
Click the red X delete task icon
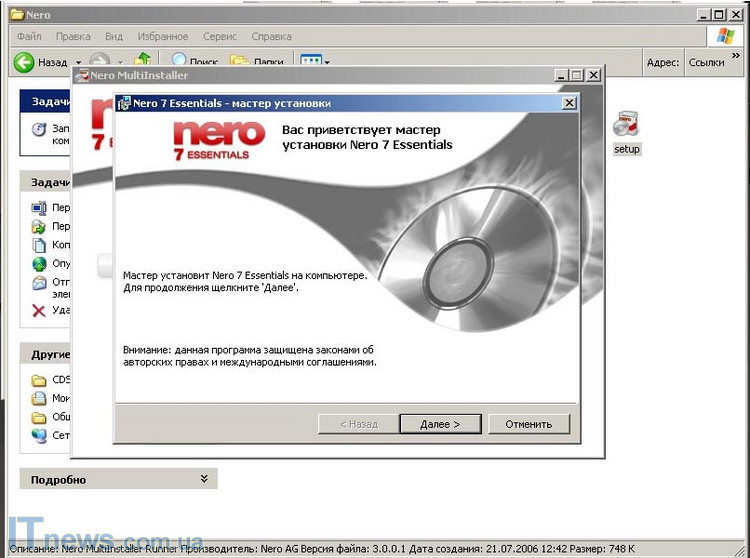[x=39, y=310]
